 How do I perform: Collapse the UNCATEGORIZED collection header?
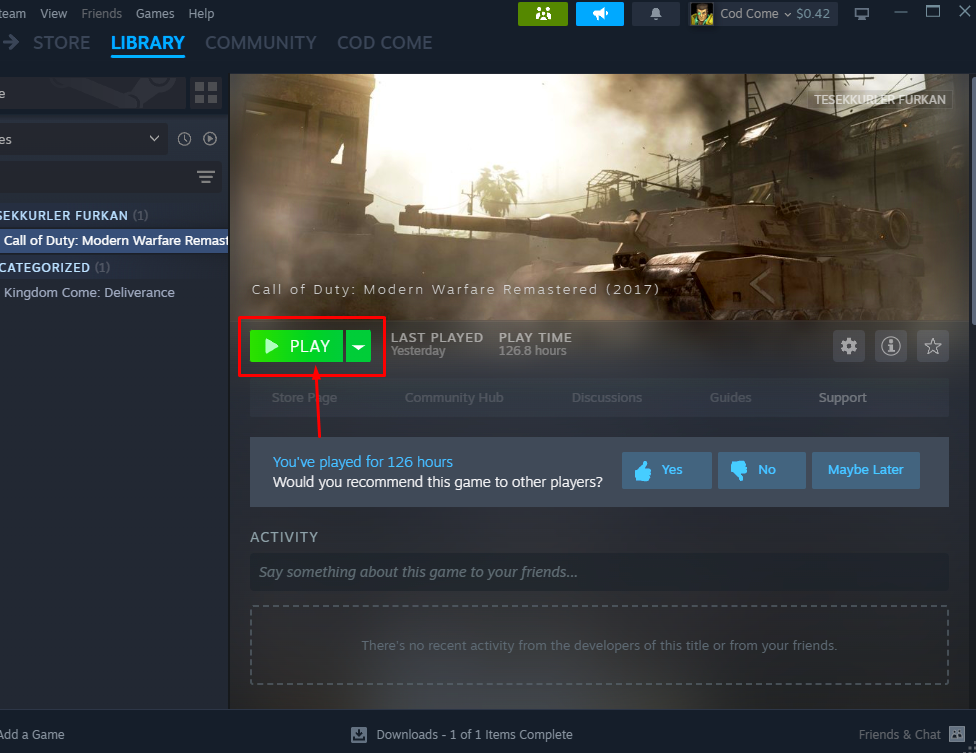(55, 268)
